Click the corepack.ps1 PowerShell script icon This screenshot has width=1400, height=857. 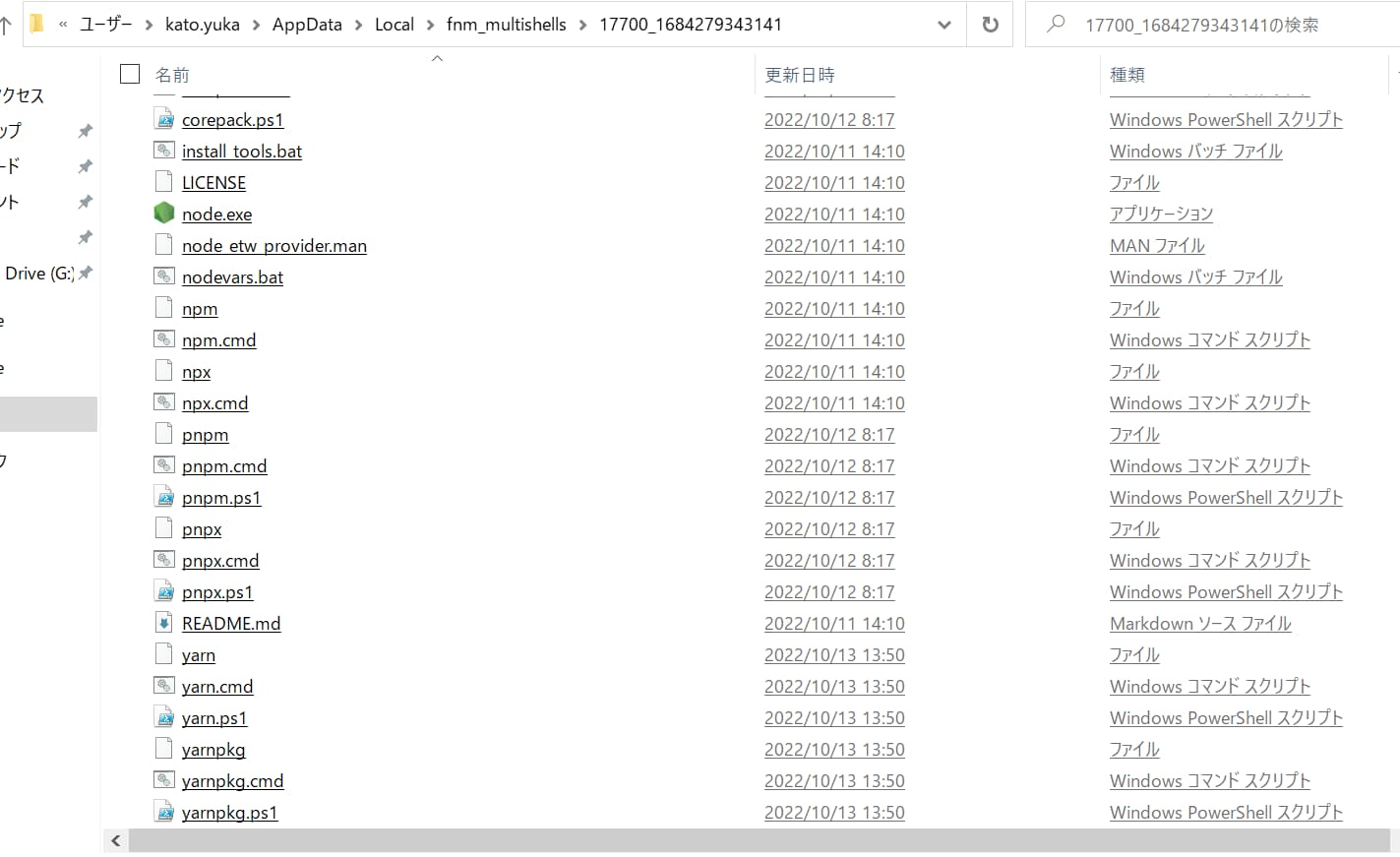click(164, 119)
